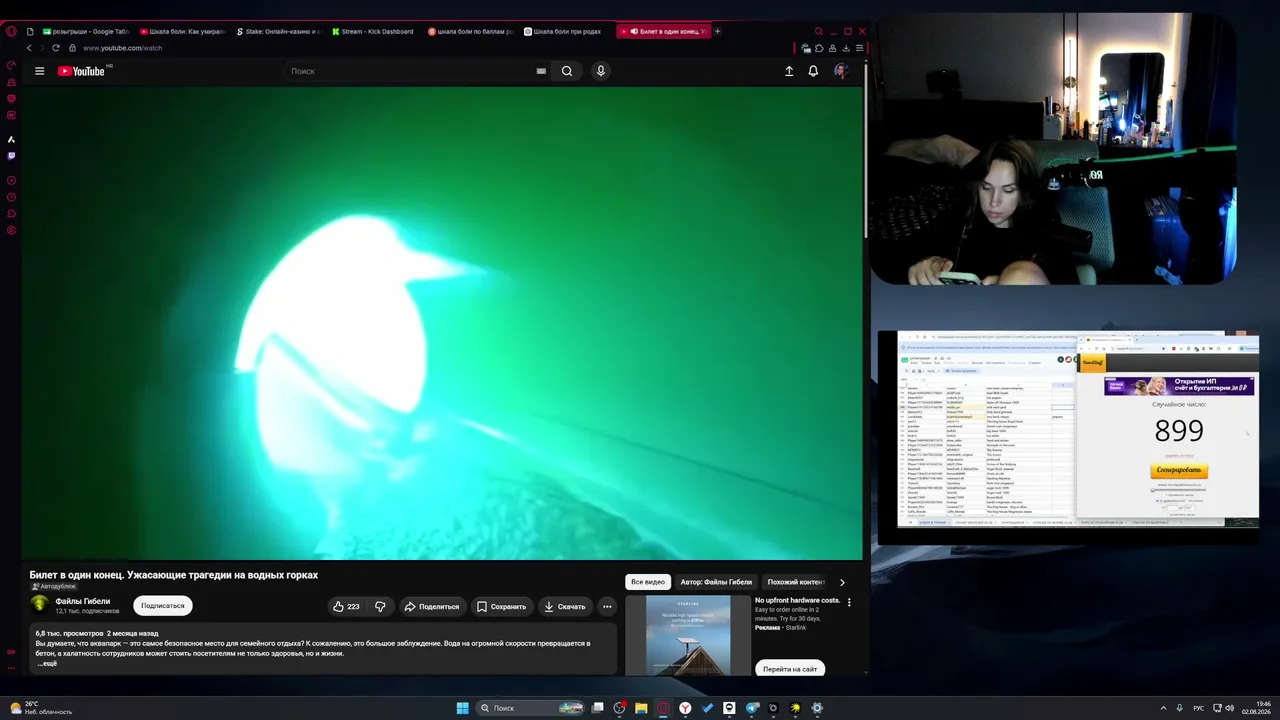Screen dimensions: 1280x720
Task: Expand the description with ...ещё
Action: point(47,664)
